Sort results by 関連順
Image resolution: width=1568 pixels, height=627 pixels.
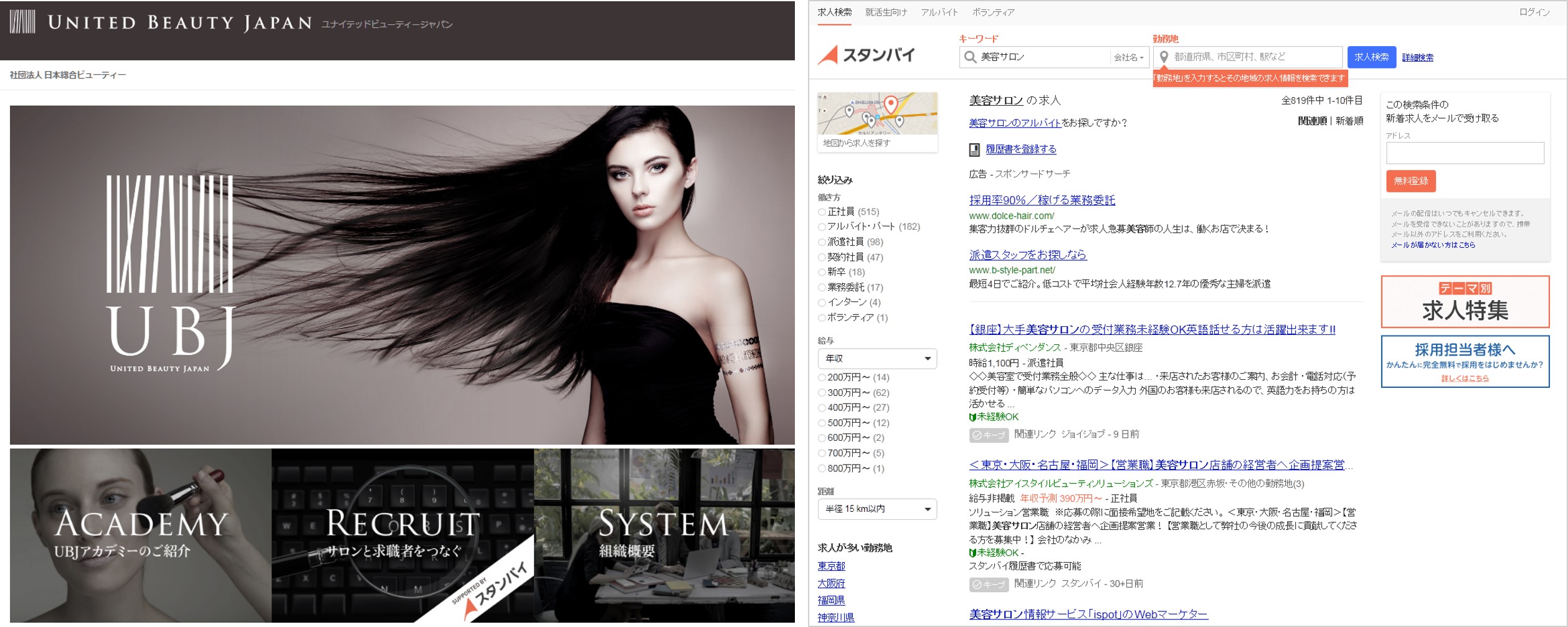pyautogui.click(x=1312, y=121)
